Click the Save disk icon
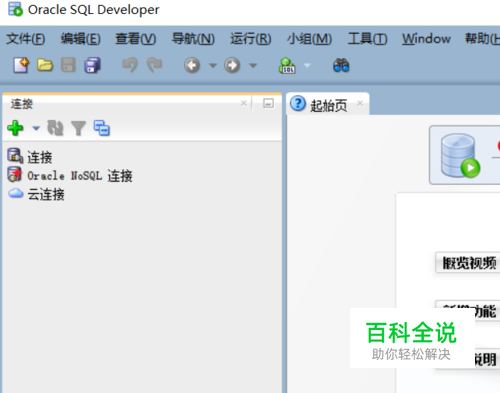The height and width of the screenshot is (393, 500). [x=68, y=65]
